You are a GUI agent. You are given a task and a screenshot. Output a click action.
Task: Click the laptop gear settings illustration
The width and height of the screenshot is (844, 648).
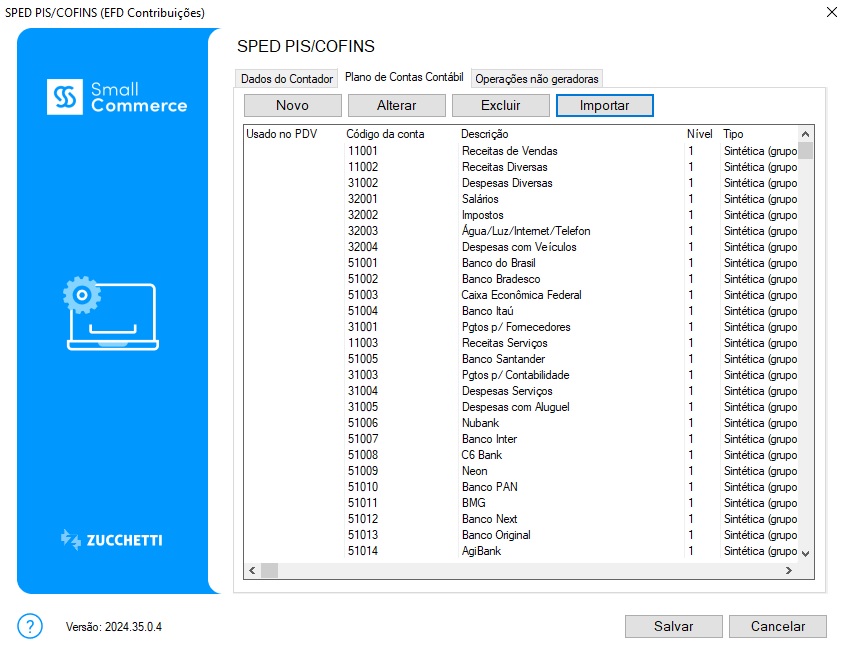[110, 314]
